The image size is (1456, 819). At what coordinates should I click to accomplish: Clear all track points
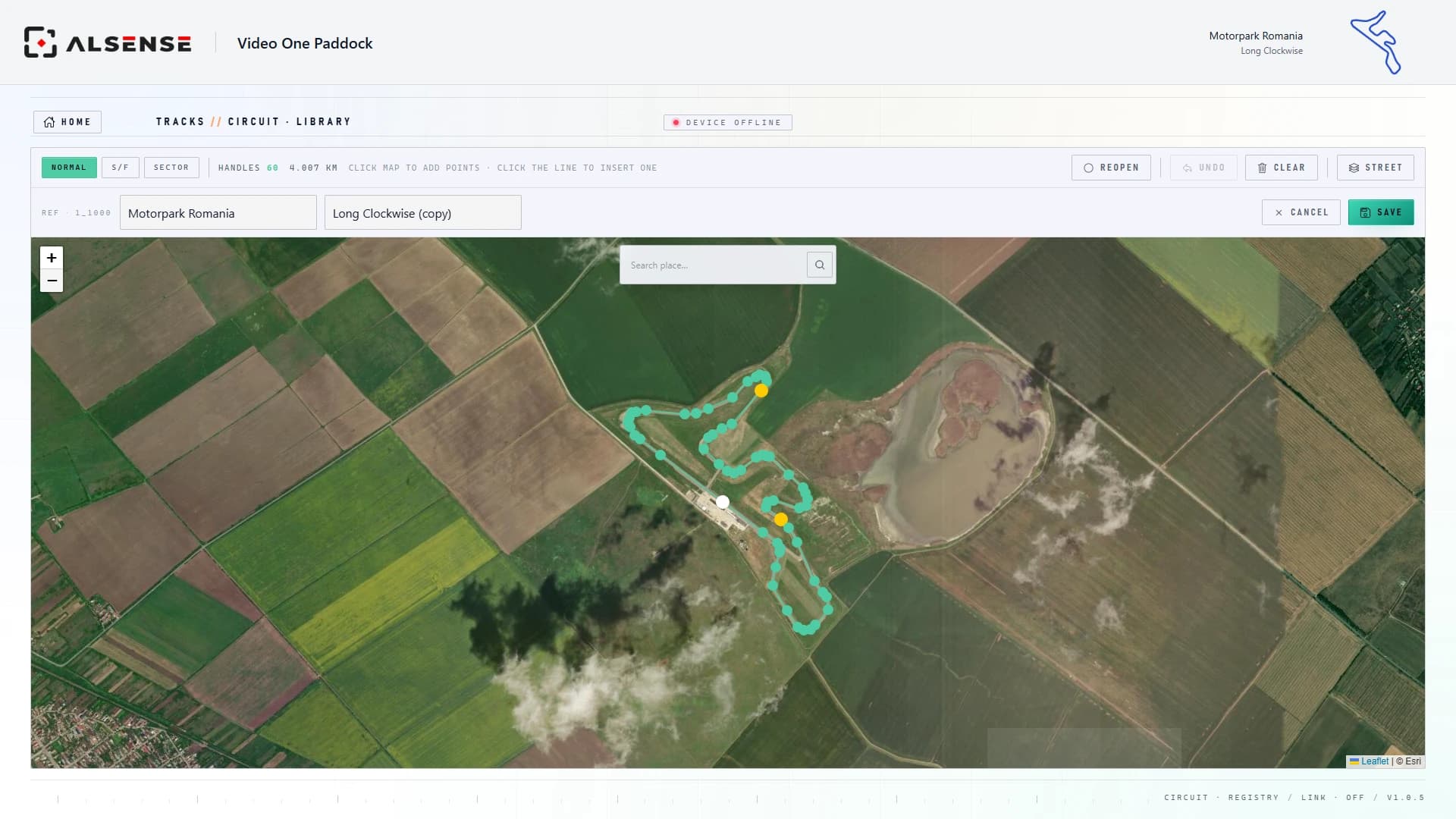click(1281, 168)
